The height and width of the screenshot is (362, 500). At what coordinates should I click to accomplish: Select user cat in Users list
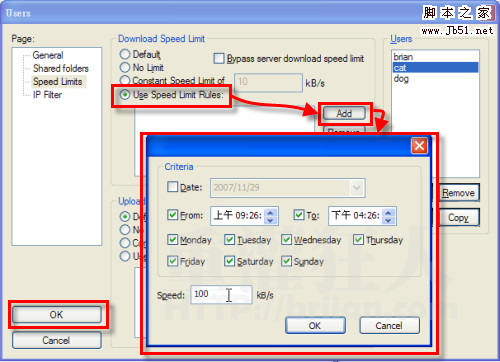(435, 68)
